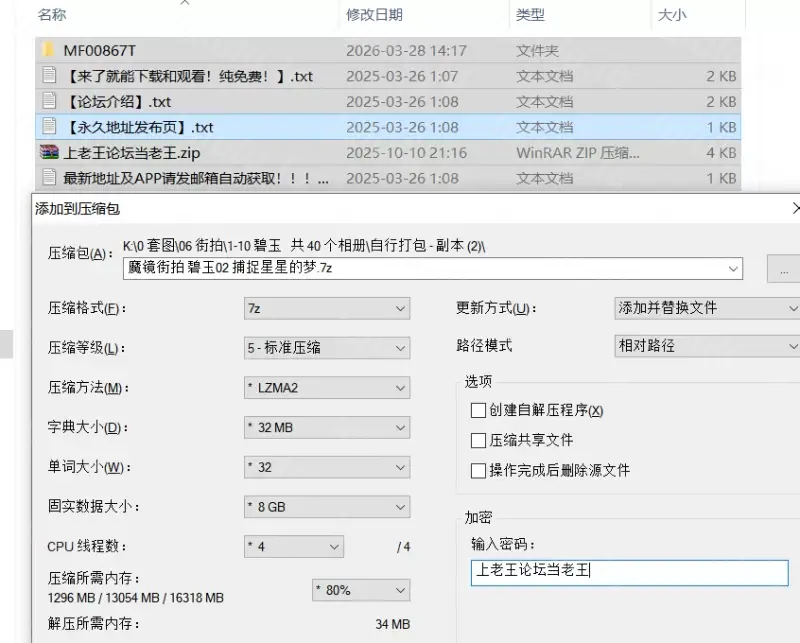Enable 创建自解压程序 checkbox
This screenshot has width=800, height=643.
pos(478,410)
